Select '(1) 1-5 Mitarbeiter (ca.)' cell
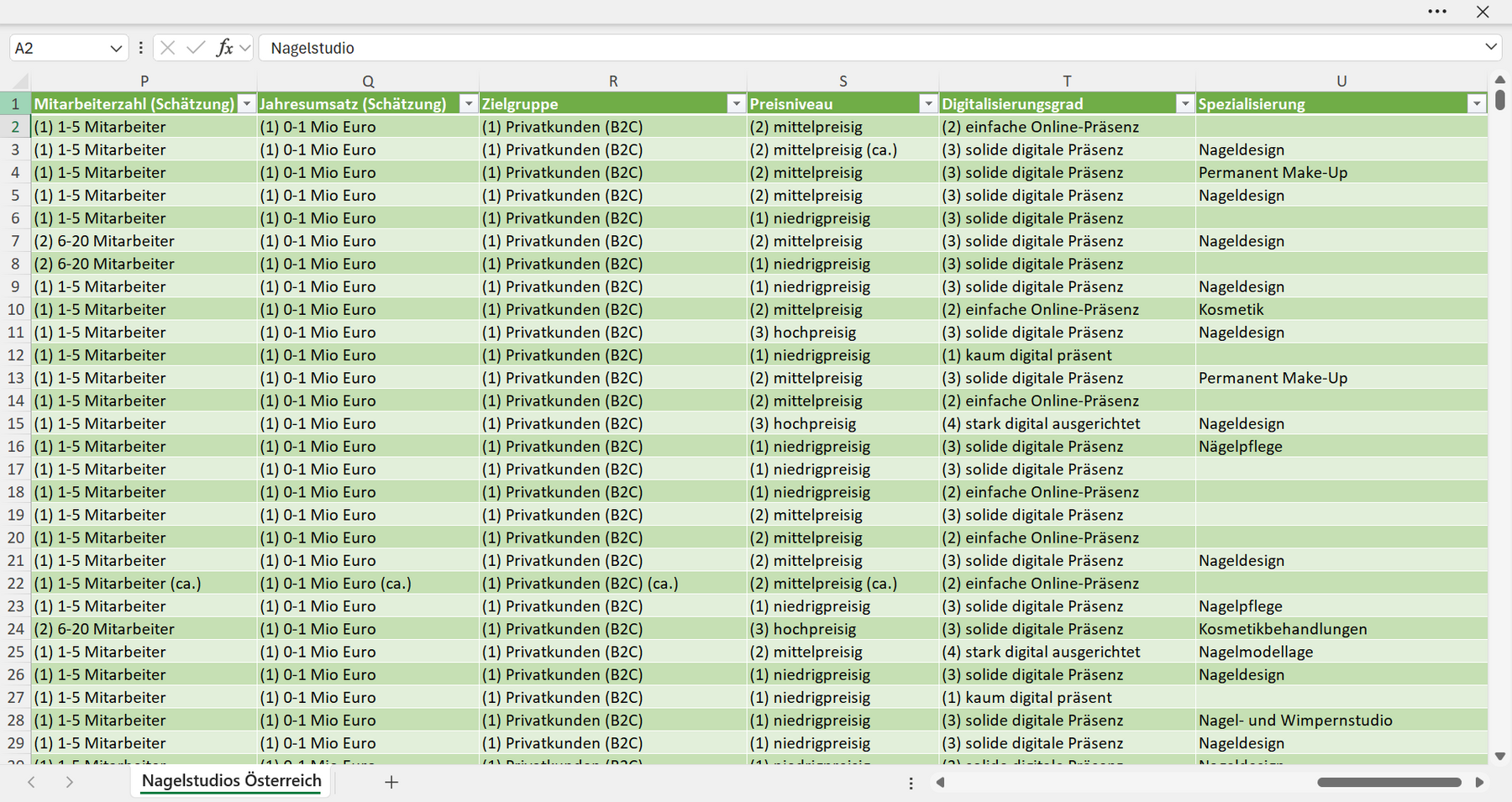This screenshot has width=1512, height=802. [x=144, y=583]
